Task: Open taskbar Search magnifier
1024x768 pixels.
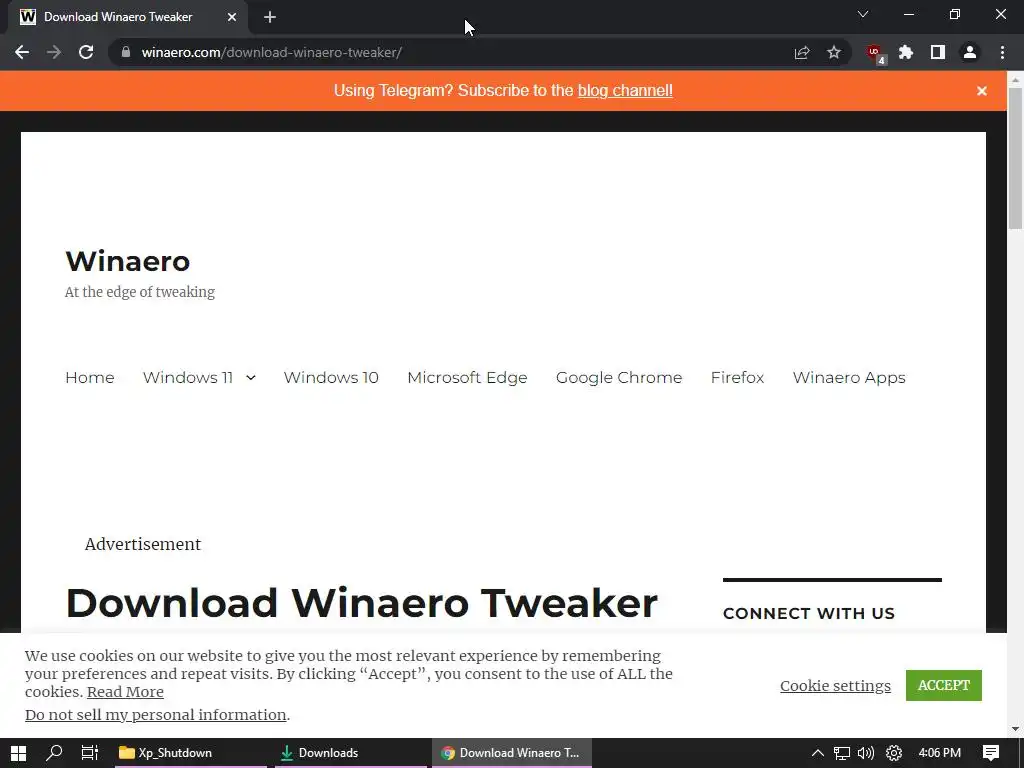Action: click(54, 753)
